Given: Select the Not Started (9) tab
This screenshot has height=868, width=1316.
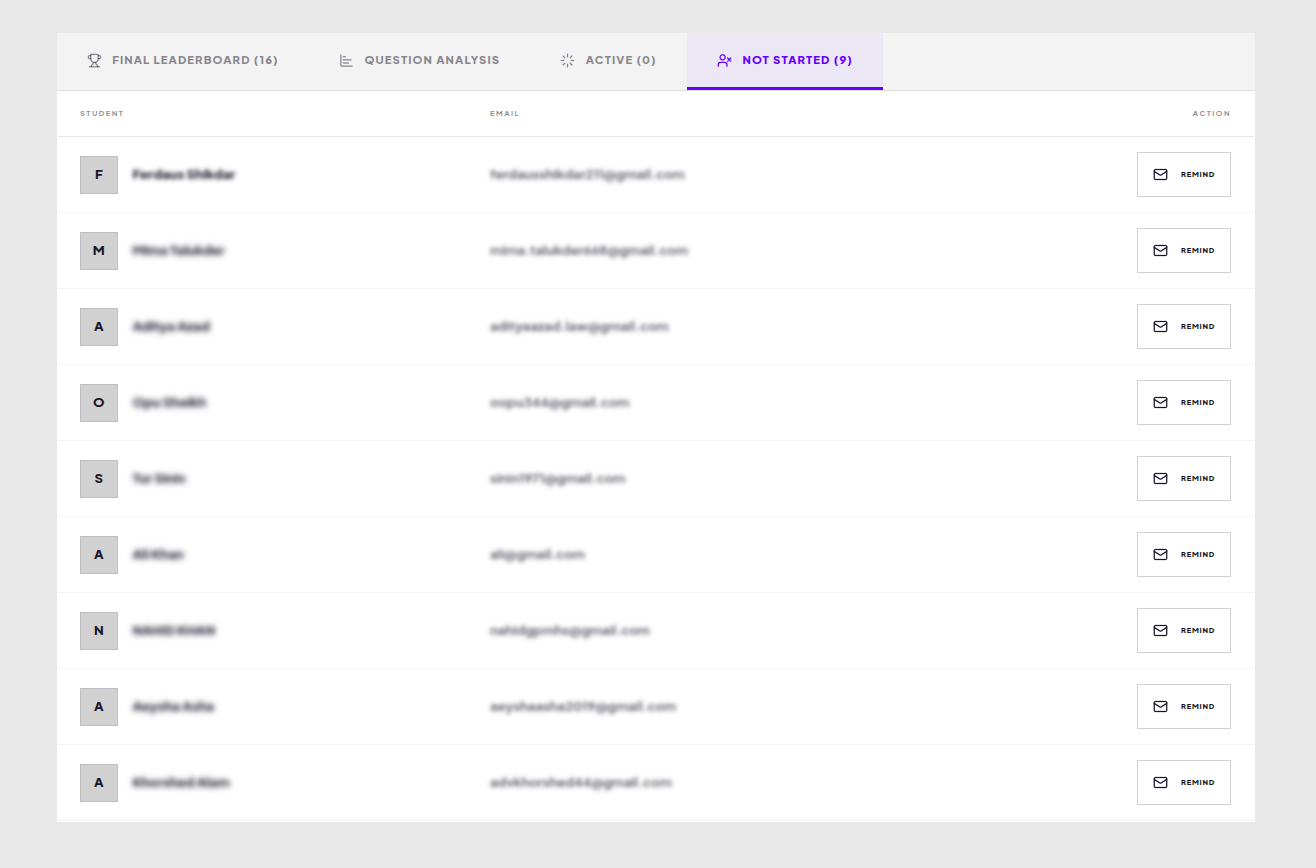Looking at the screenshot, I should [785, 61].
